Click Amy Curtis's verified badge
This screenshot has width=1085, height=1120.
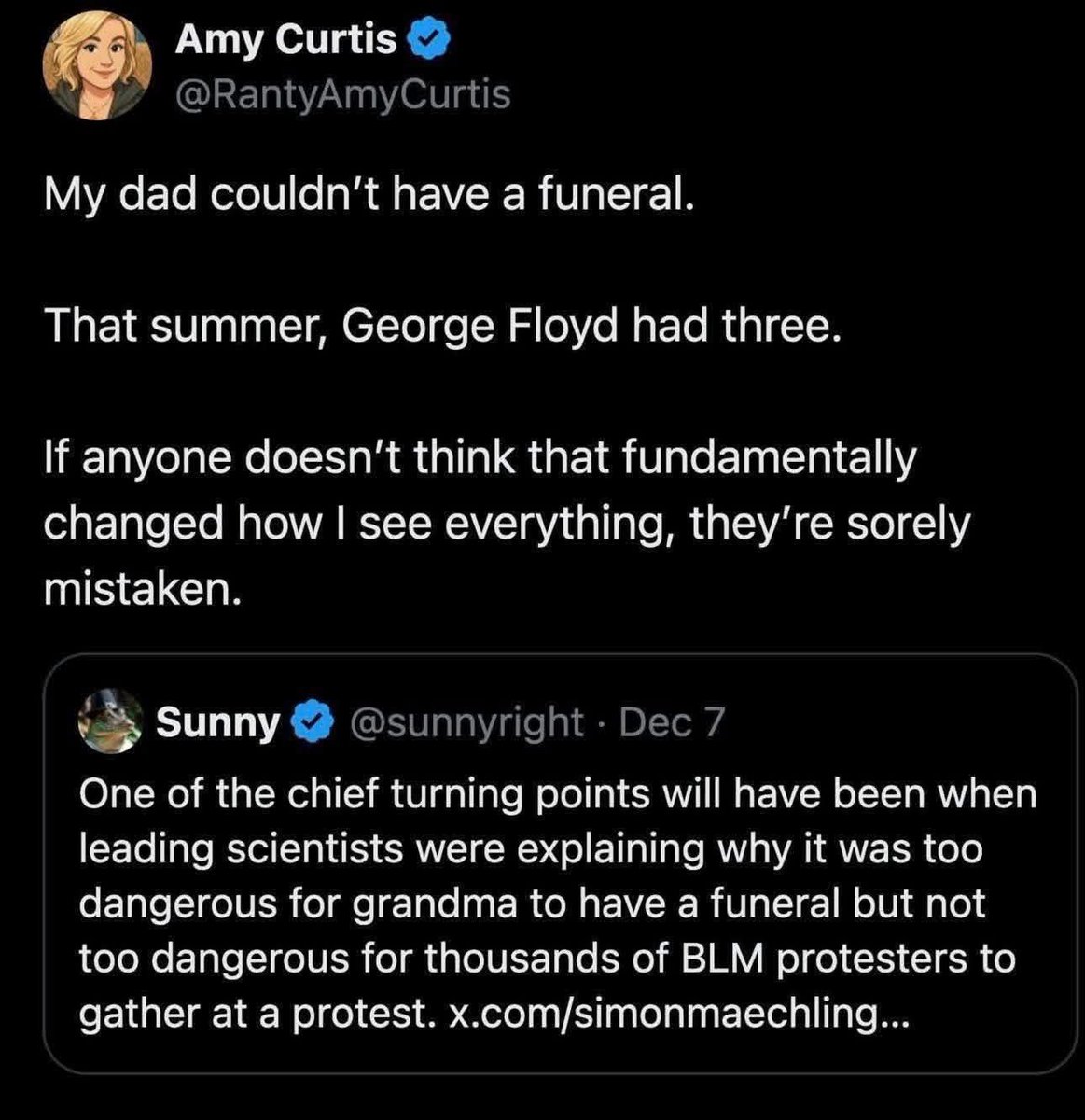tap(431, 39)
